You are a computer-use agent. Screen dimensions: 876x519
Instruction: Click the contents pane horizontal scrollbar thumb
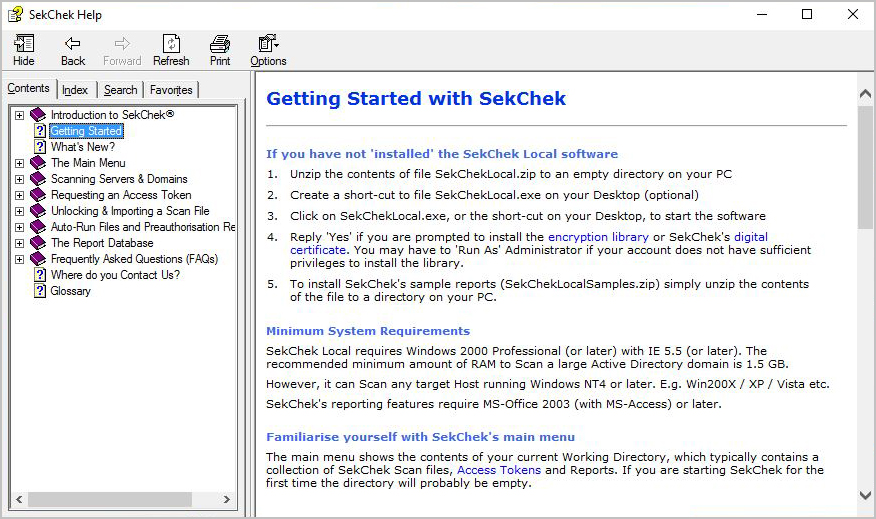tap(110, 499)
